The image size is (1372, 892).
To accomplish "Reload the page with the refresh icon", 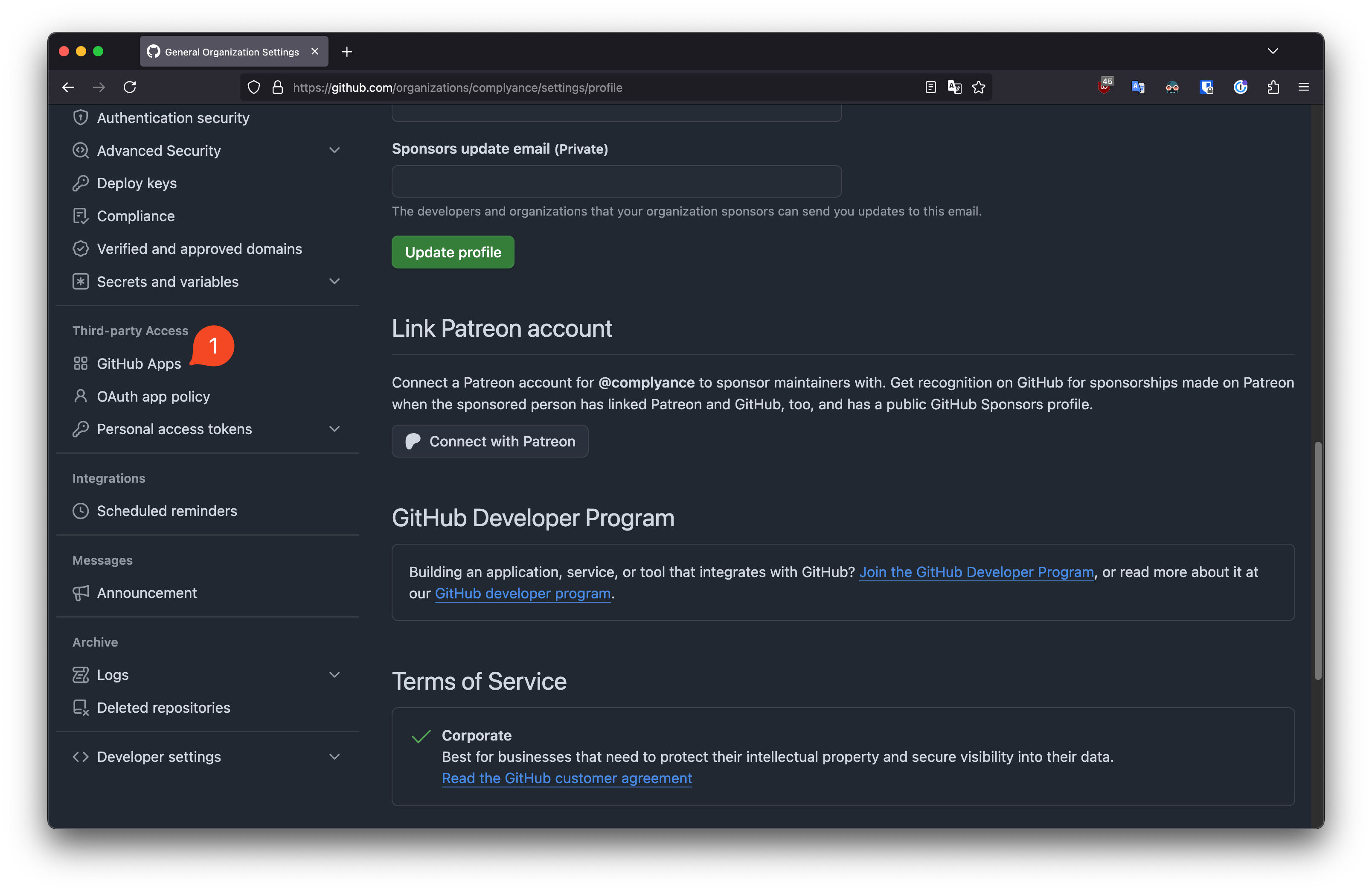I will tap(130, 87).
